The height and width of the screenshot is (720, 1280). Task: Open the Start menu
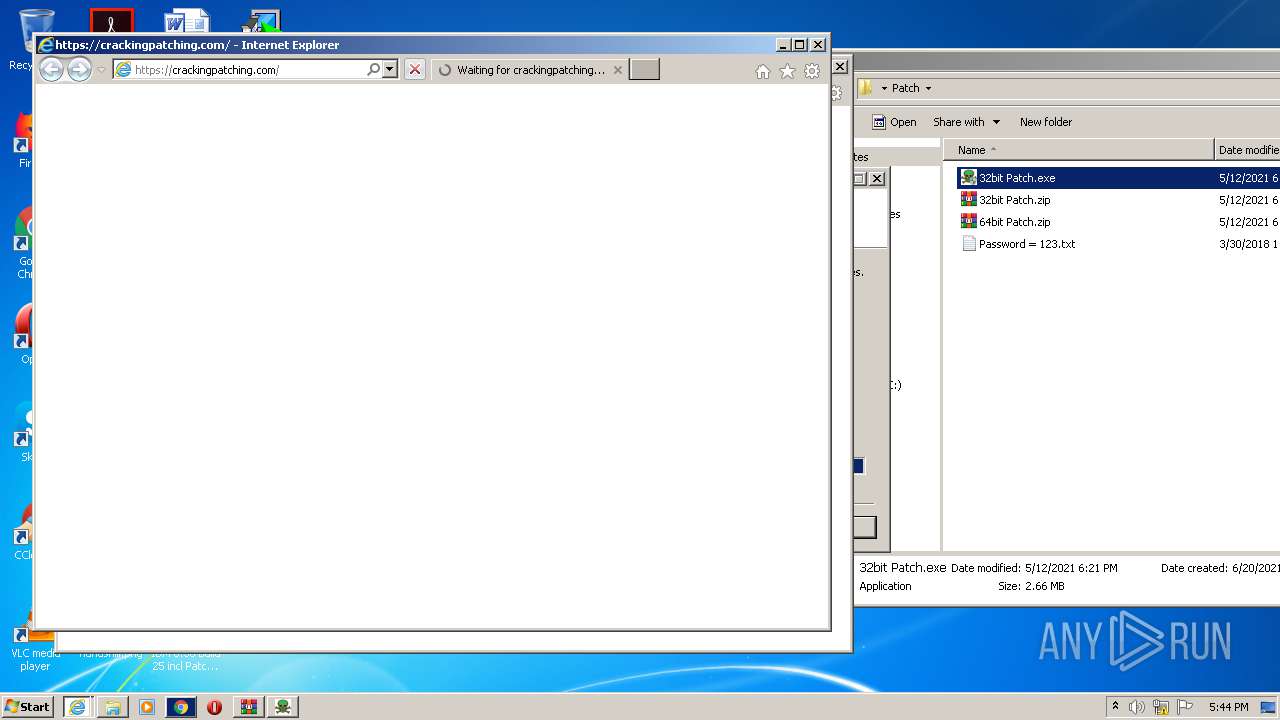pyautogui.click(x=27, y=706)
